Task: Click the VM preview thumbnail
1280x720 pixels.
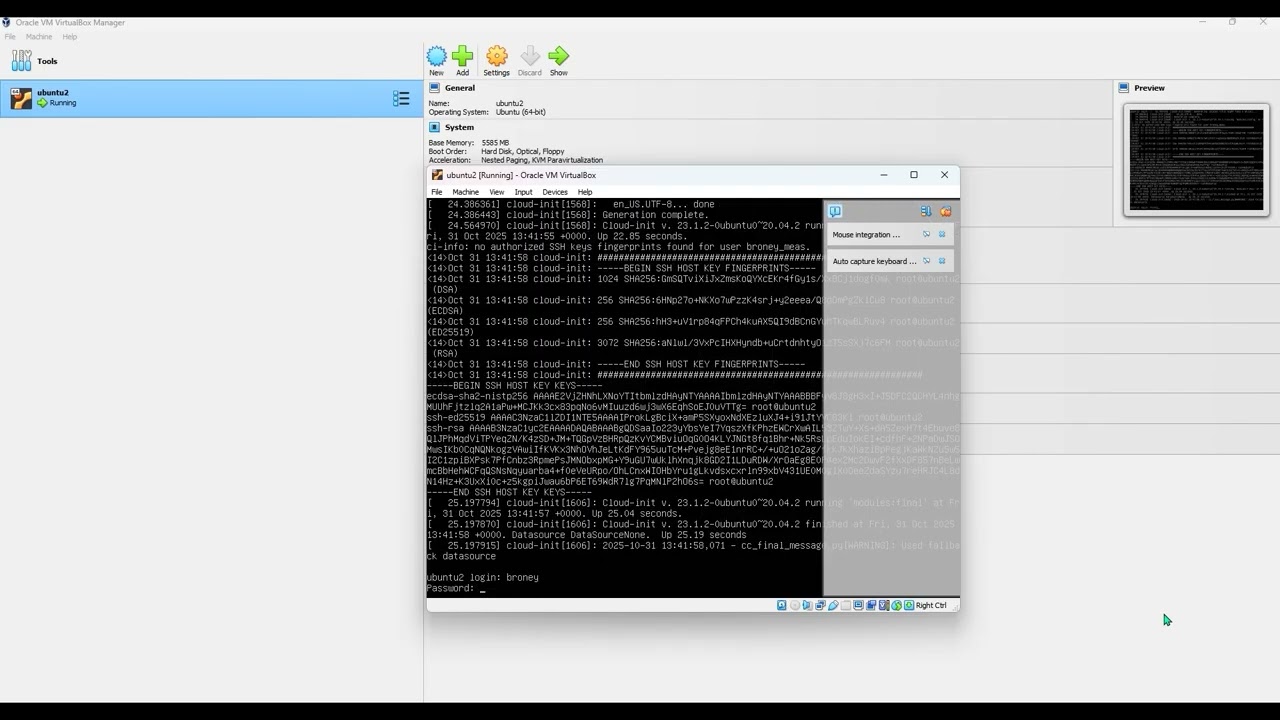Action: point(1196,160)
